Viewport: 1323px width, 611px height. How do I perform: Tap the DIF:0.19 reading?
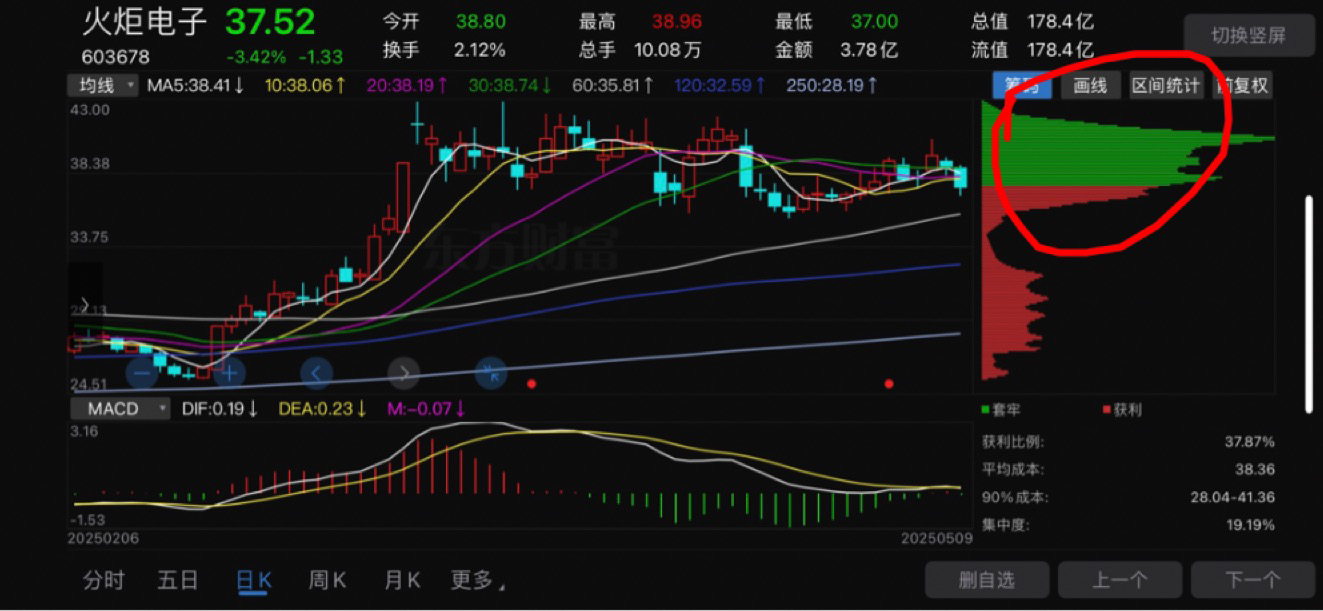(x=220, y=408)
